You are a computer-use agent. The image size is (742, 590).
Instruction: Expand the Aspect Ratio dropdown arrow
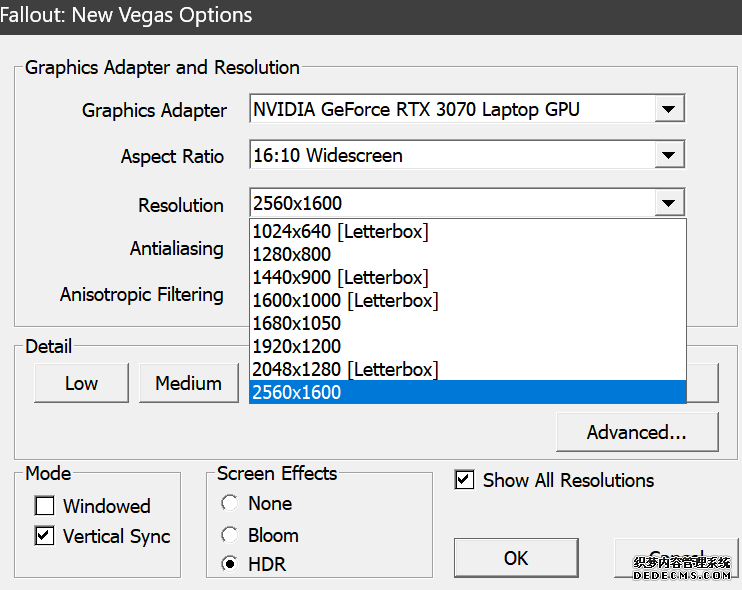(x=668, y=156)
